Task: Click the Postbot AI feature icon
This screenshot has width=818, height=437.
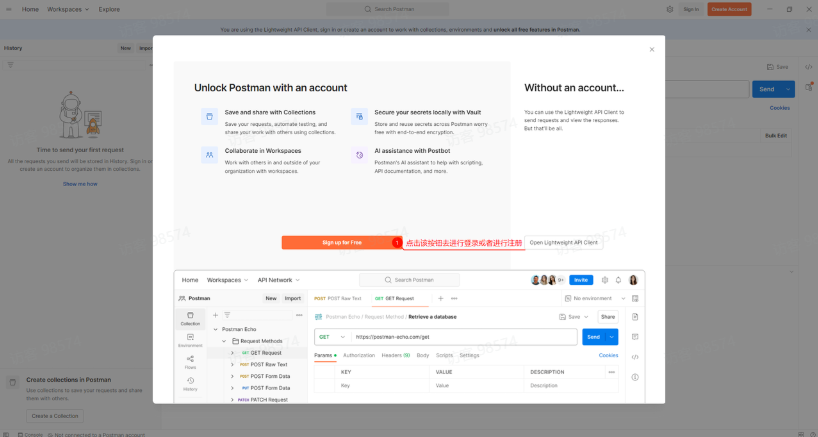Action: point(359,155)
